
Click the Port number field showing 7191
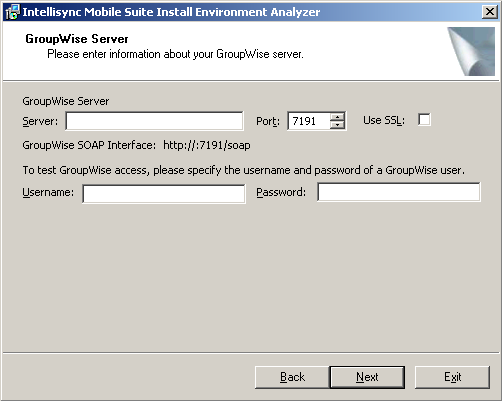(x=309, y=121)
